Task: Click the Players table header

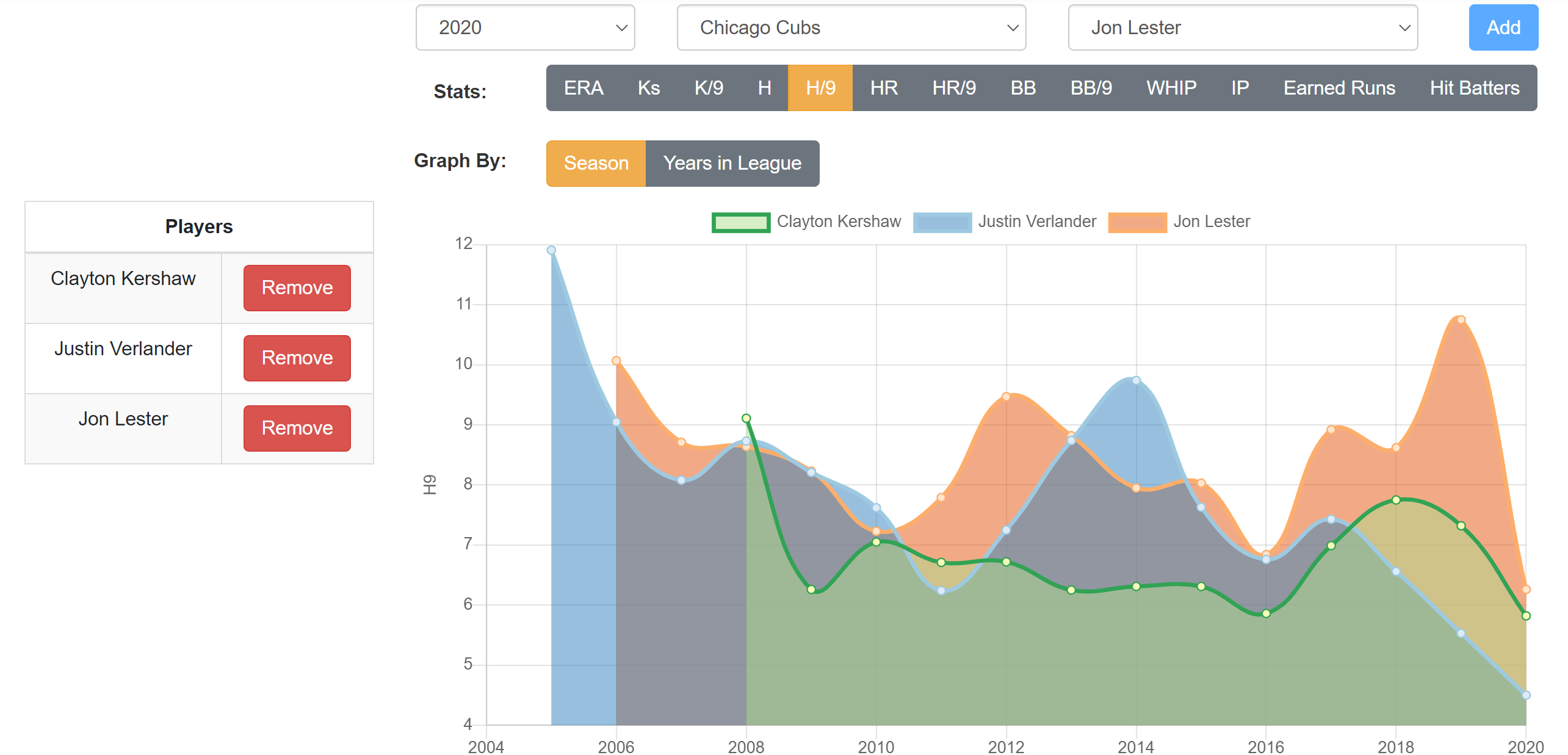Action: (199, 227)
